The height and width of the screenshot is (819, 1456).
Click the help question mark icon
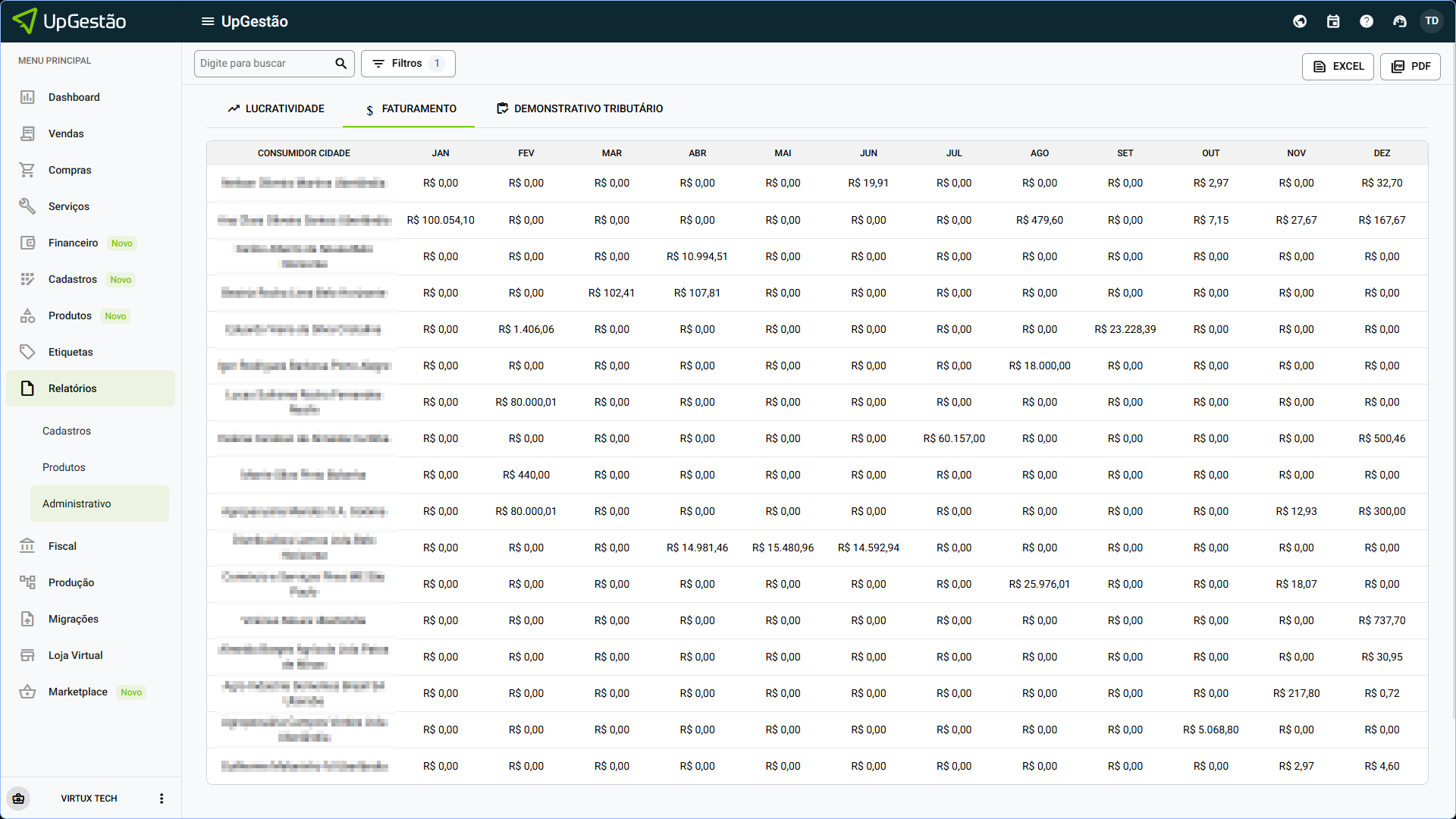click(1367, 21)
